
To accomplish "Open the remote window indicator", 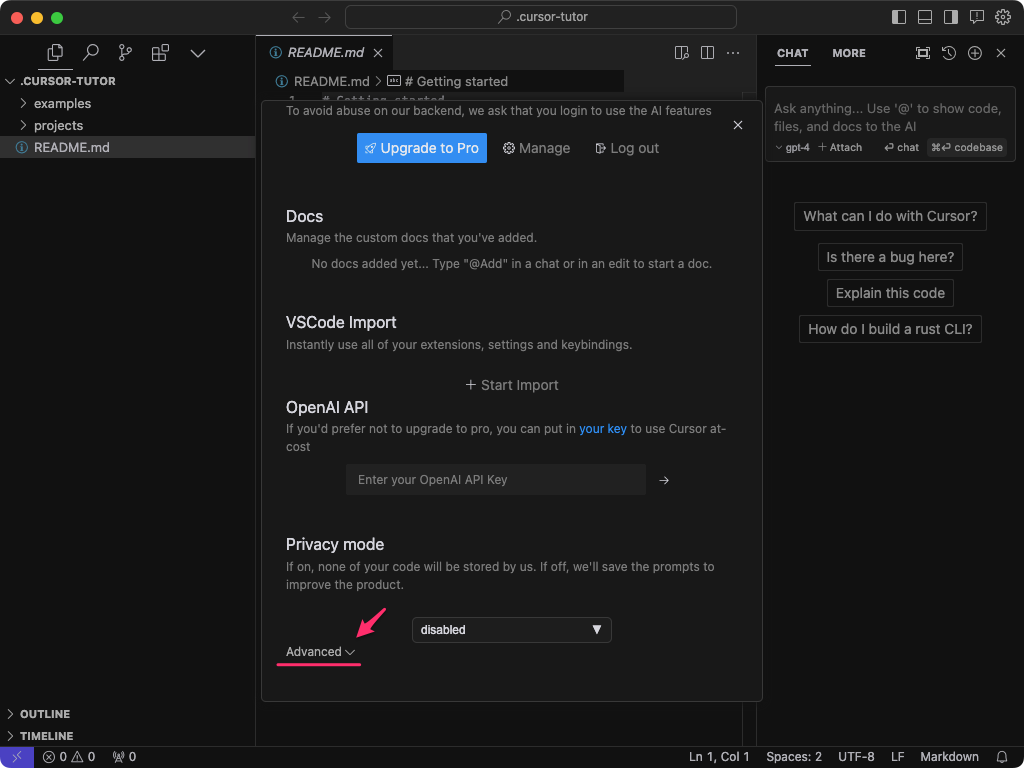I will [17, 758].
